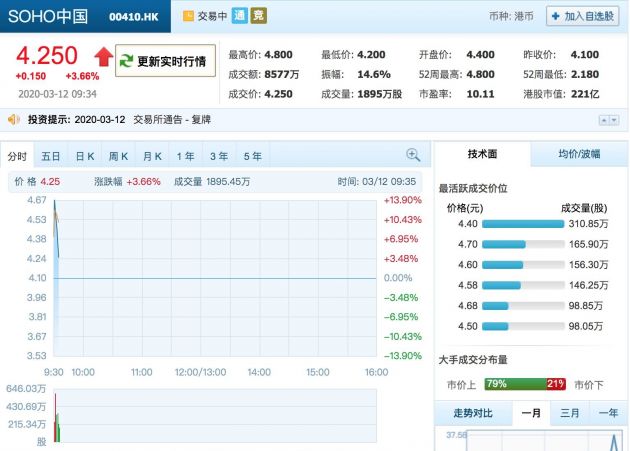Image resolution: width=630 pixels, height=451 pixels.
Task: Switch to the 五日 chart tab
Action: tap(51, 156)
